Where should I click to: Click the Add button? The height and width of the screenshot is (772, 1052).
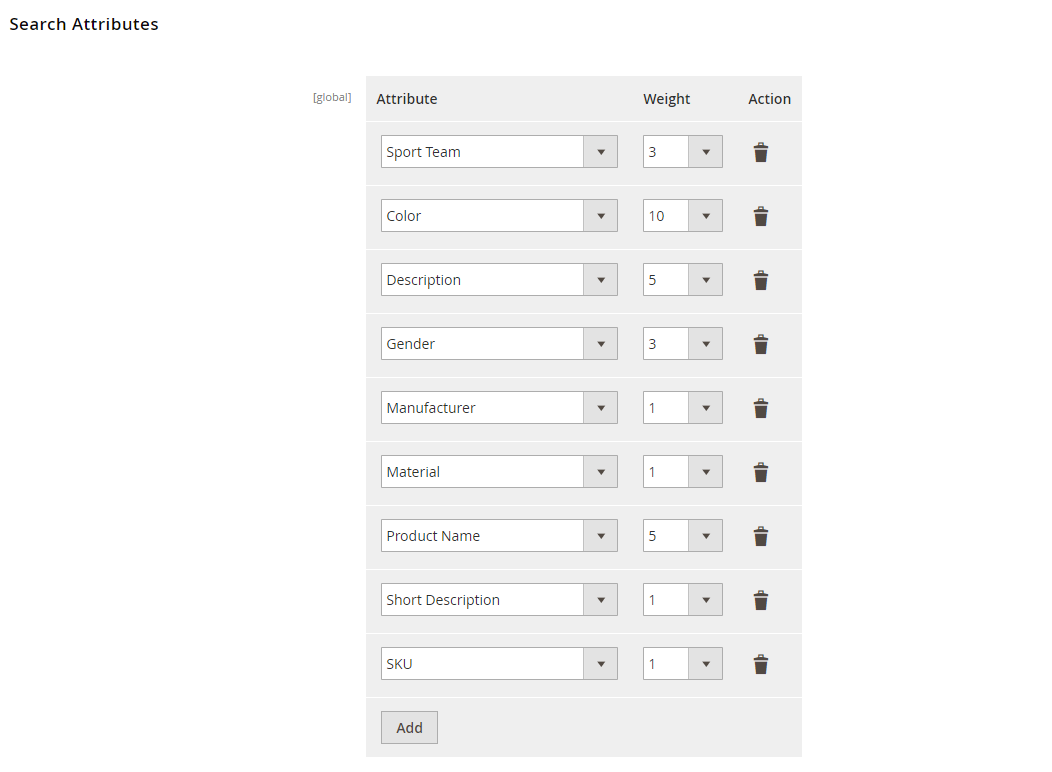tap(409, 728)
